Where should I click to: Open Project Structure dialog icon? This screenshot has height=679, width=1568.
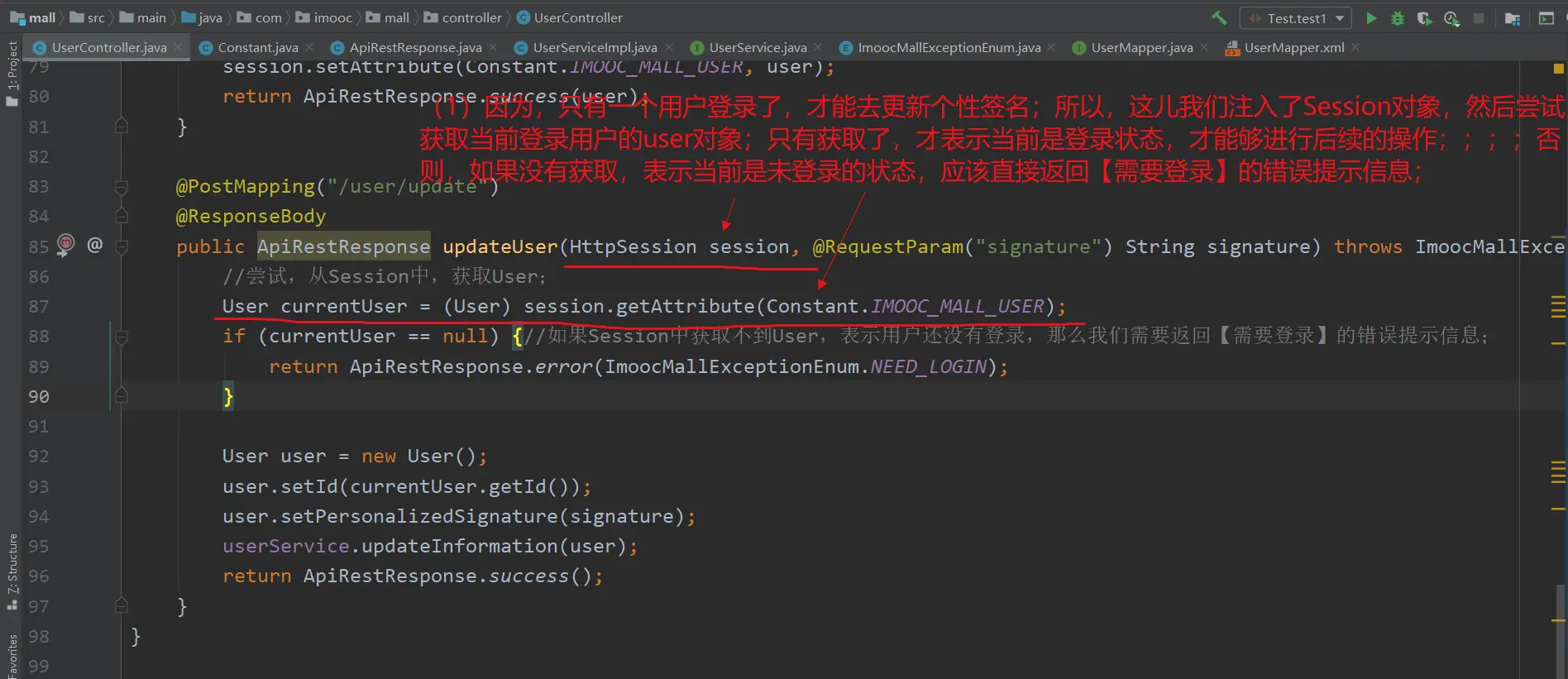pos(1513,18)
